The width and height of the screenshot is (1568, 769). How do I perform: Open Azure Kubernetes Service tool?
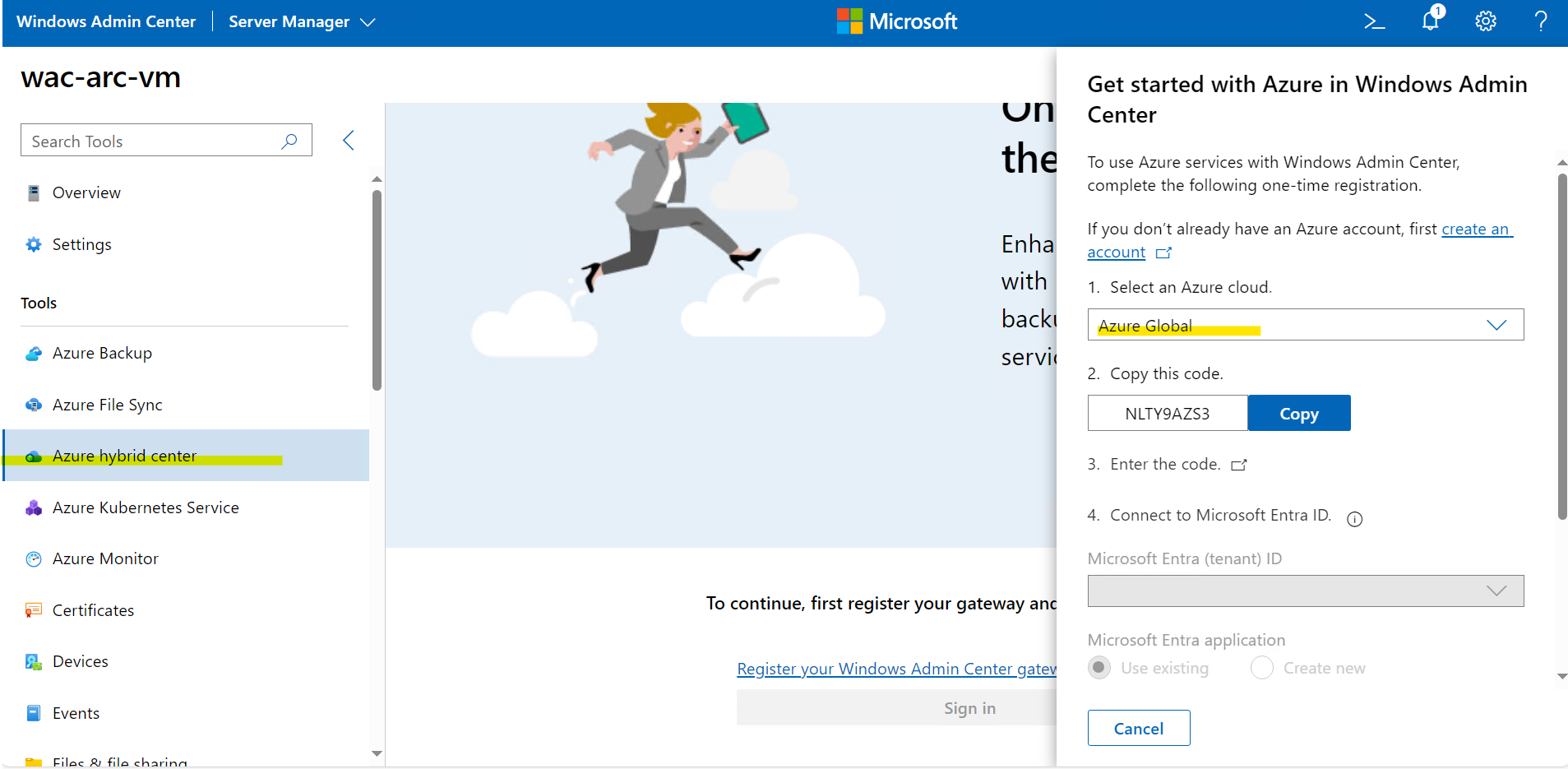click(x=186, y=508)
